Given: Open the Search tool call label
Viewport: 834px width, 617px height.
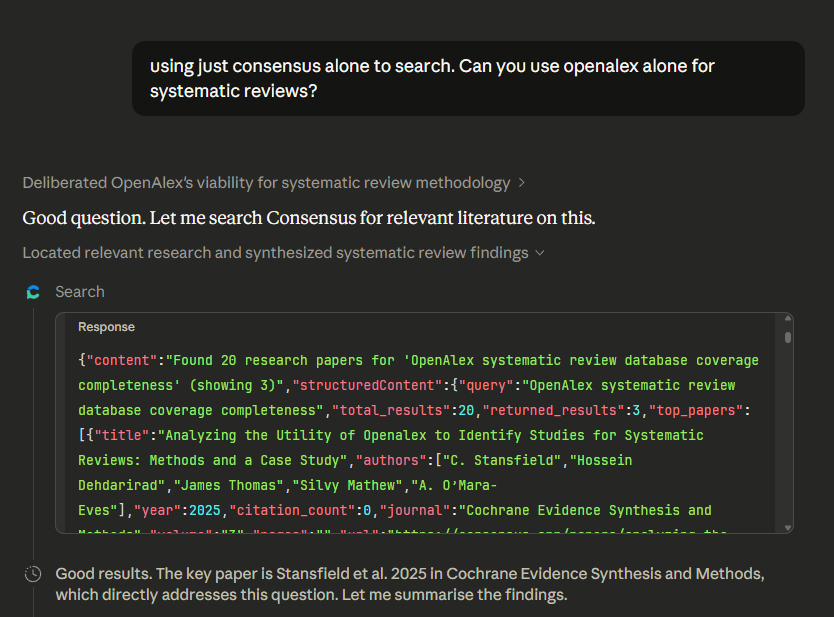Looking at the screenshot, I should (x=80, y=292).
